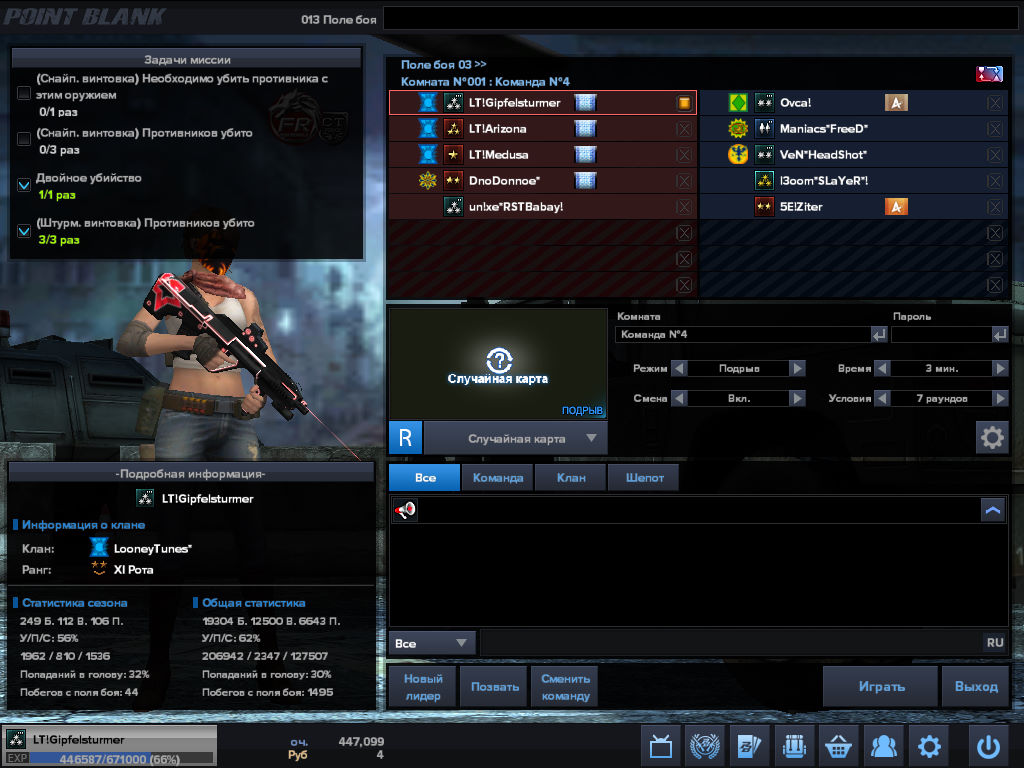This screenshot has width=1024, height=768.
Task: Click the Новый лидер button
Action: click(x=423, y=686)
